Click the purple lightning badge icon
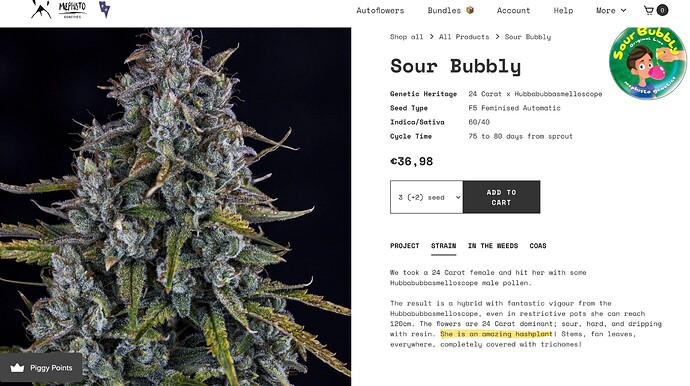Screen dimensions: 690x386 pyautogui.click(x=104, y=9)
